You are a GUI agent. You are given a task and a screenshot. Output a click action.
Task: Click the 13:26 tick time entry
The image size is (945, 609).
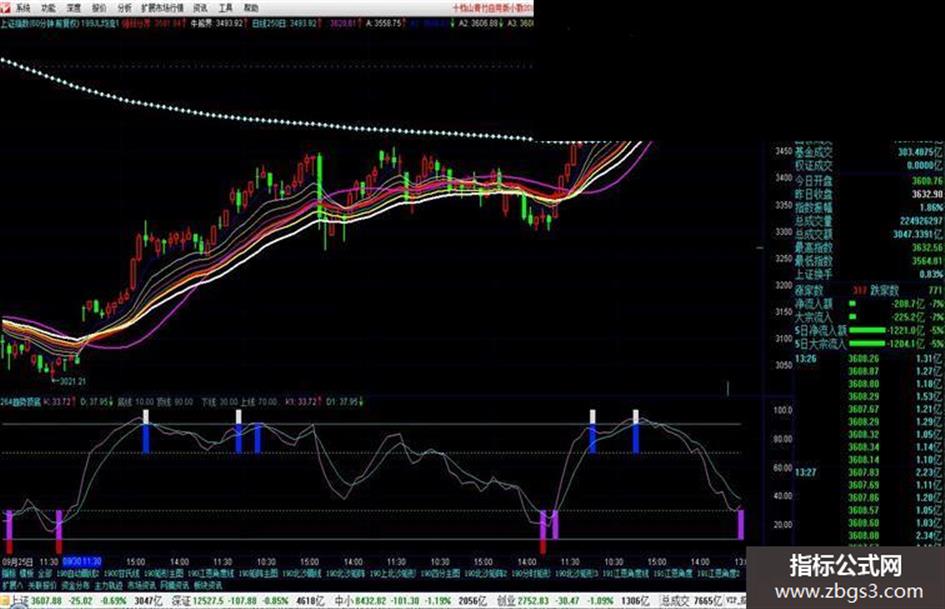[x=806, y=359]
